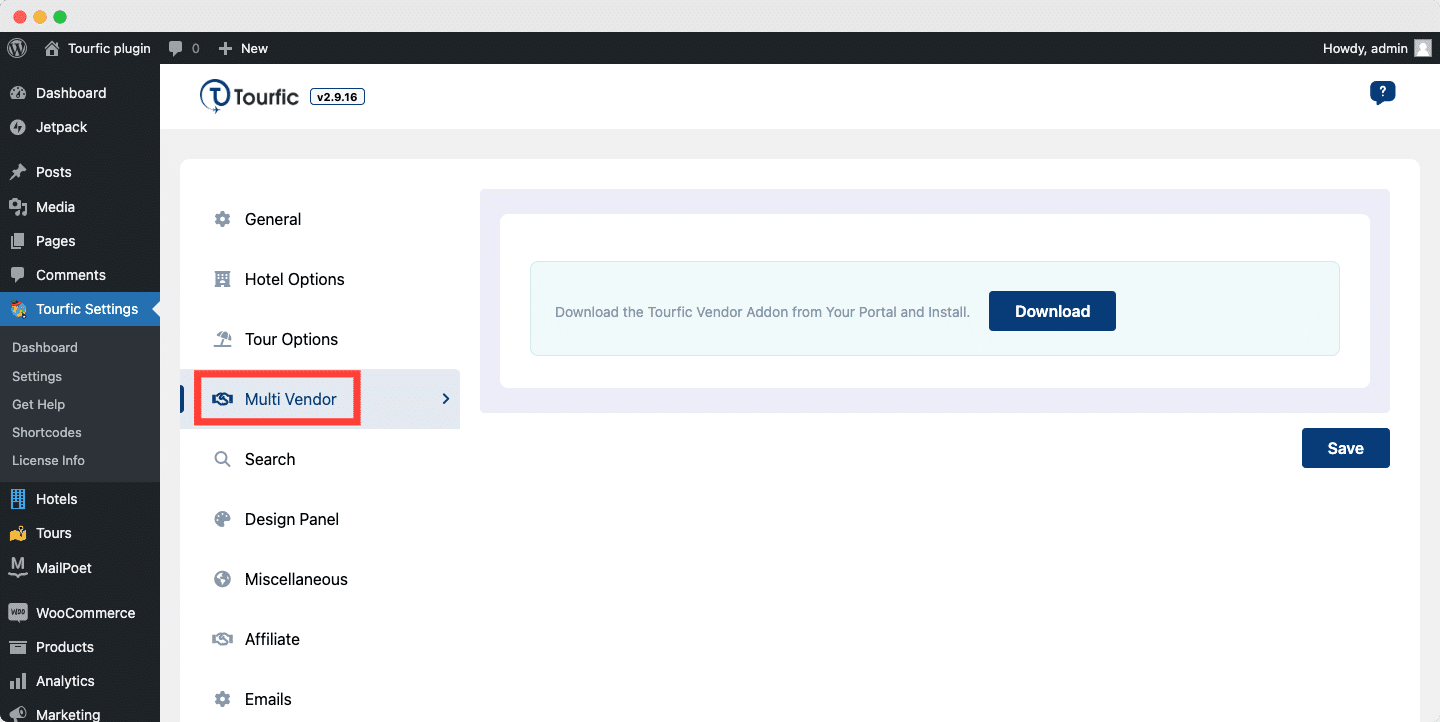Viewport: 1440px width, 722px height.
Task: Click the Emails gear icon
Action: coord(223,699)
